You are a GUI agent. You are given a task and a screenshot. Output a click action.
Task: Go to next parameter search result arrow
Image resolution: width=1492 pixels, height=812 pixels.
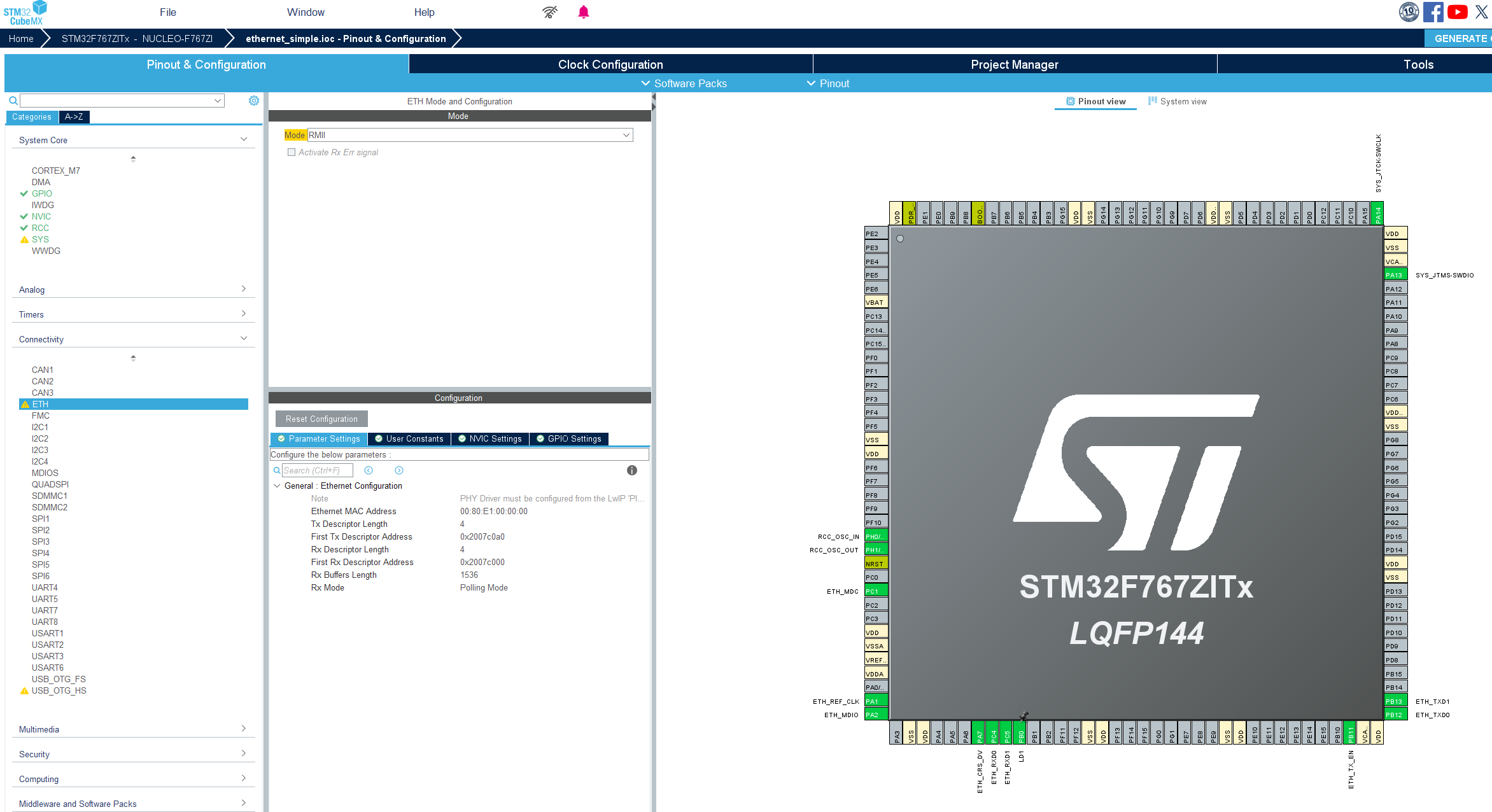399,470
